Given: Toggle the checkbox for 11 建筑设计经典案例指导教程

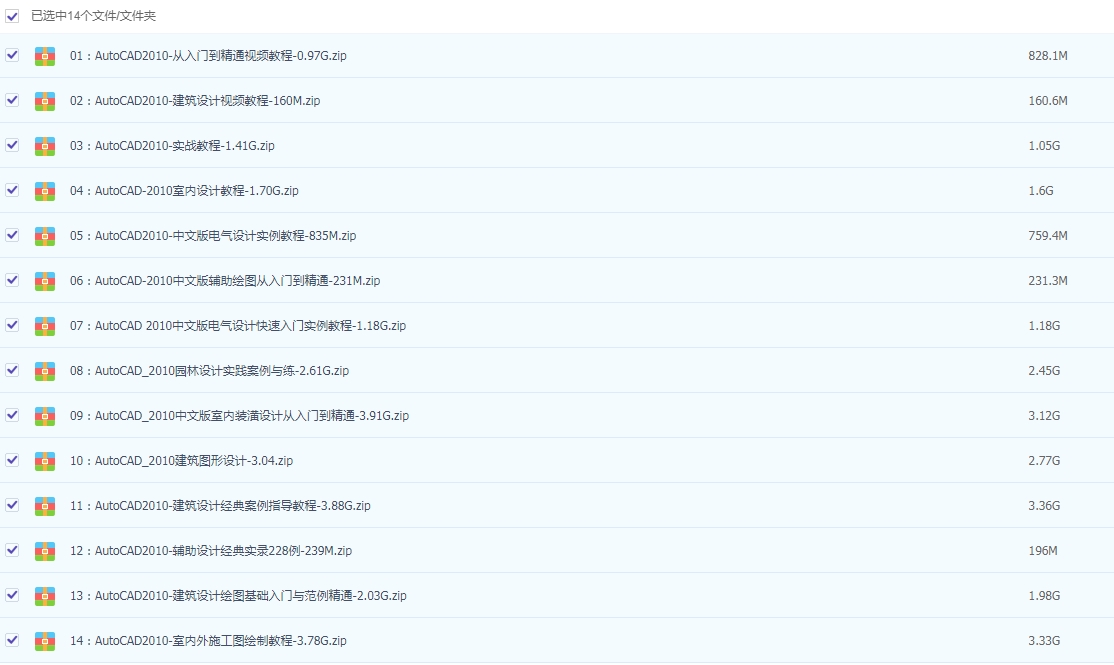Looking at the screenshot, I should (x=12, y=505).
